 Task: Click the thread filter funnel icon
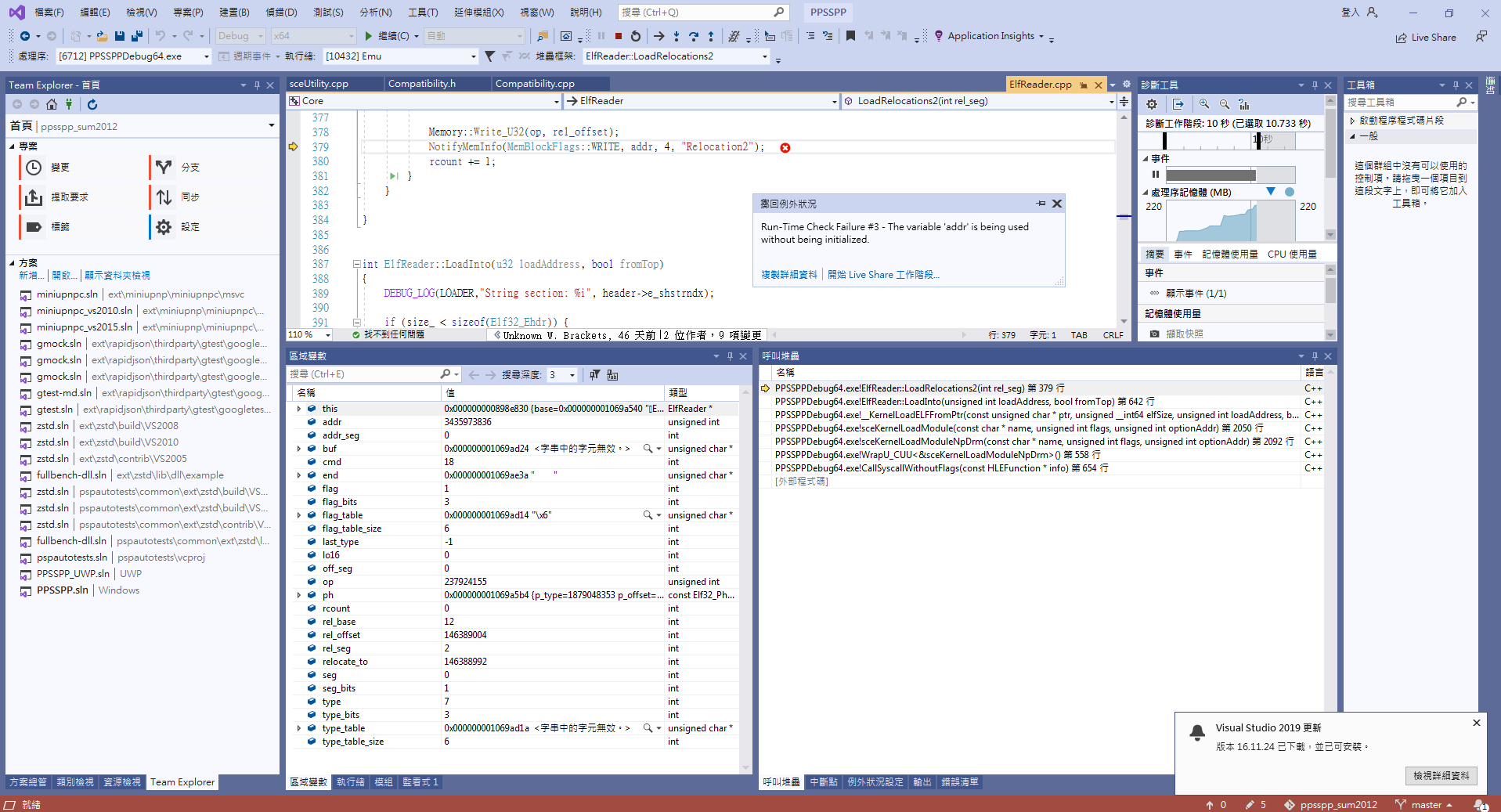pyautogui.click(x=489, y=56)
